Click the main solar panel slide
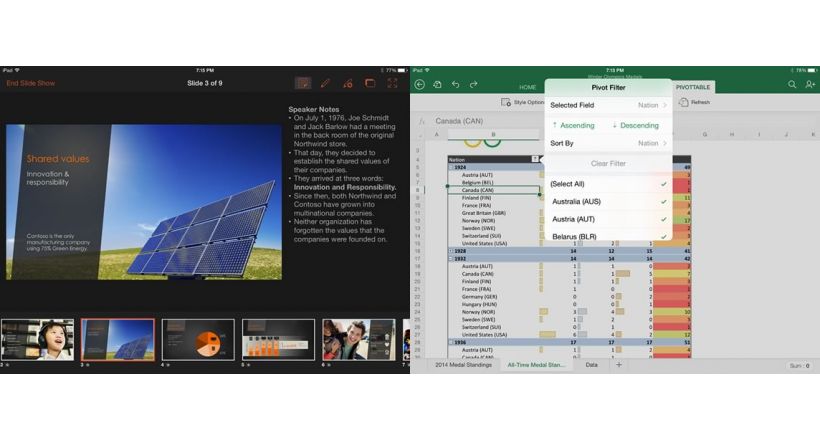 tap(144, 202)
